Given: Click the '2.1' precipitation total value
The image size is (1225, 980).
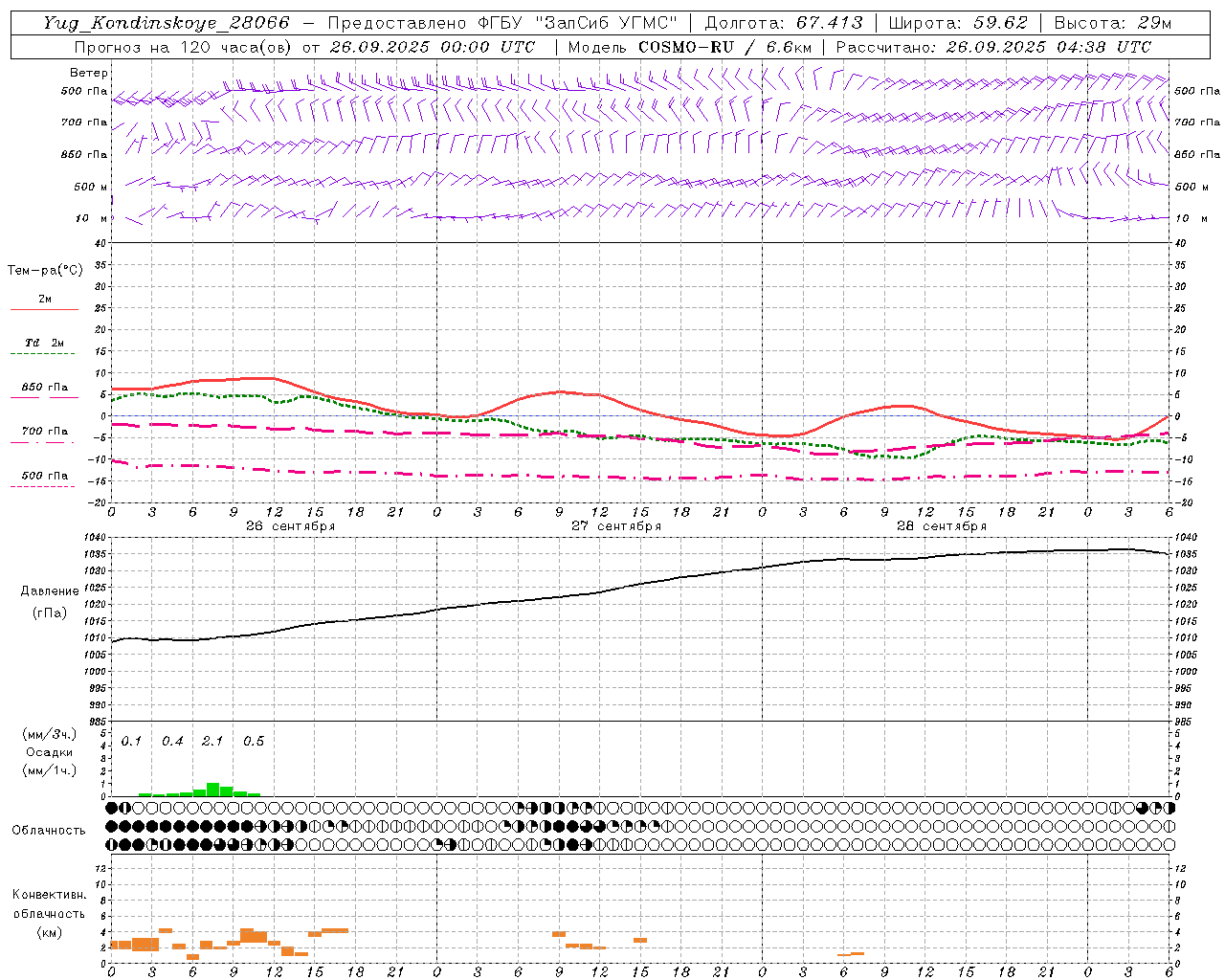Looking at the screenshot, I should (212, 742).
